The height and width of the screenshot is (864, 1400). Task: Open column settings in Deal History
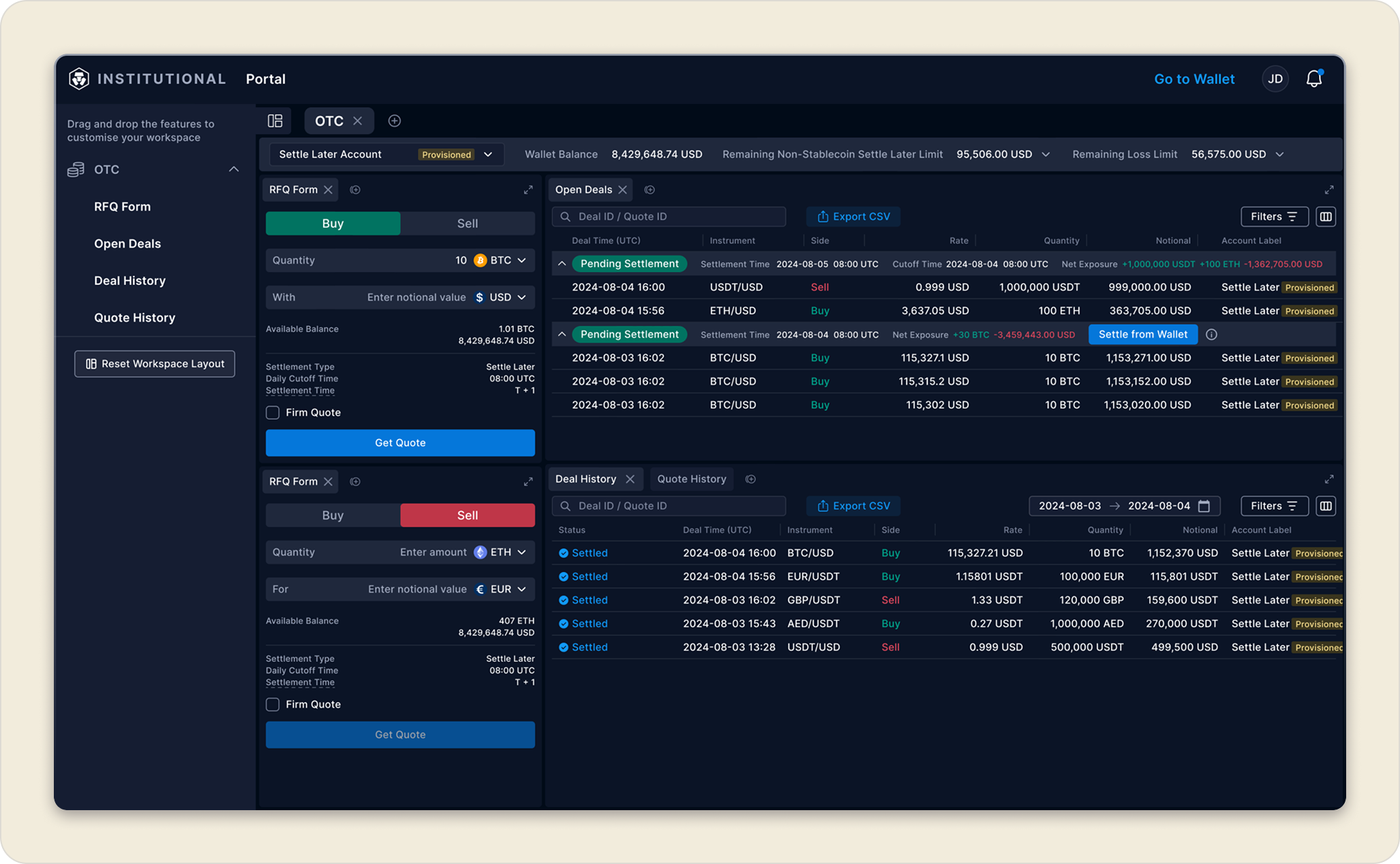pyautogui.click(x=1326, y=506)
